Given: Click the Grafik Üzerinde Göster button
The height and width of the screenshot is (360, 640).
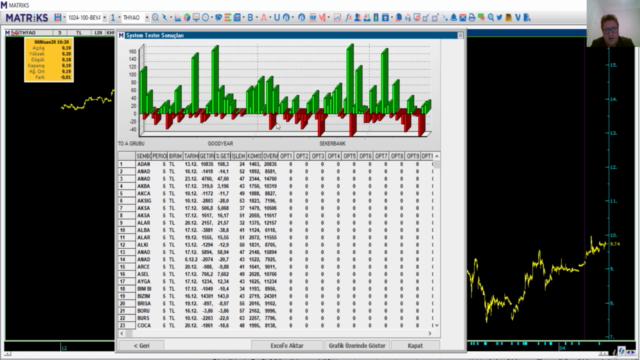Looking at the screenshot, I should pos(357,346).
